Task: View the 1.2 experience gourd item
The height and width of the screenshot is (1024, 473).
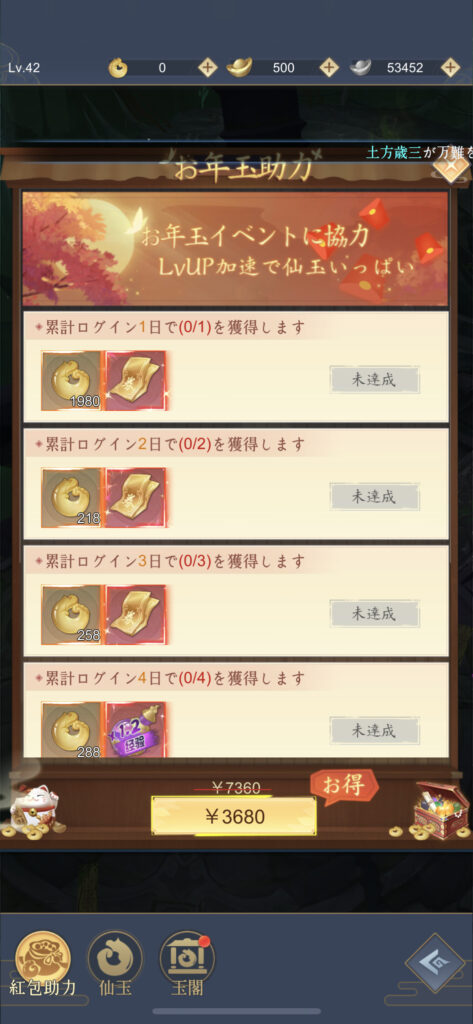Action: [136, 730]
